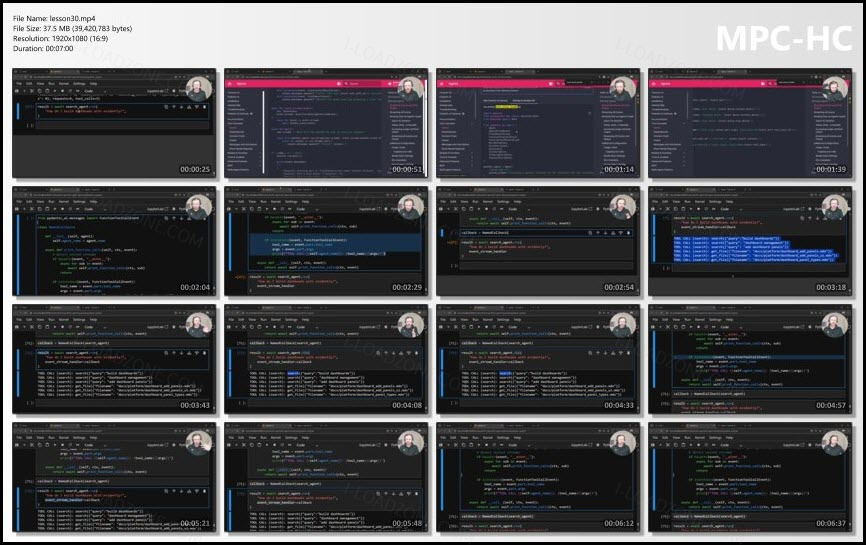Choose the last thumbnail stamped 00:06:37
This screenshot has height=545, width=866.
tap(750, 477)
